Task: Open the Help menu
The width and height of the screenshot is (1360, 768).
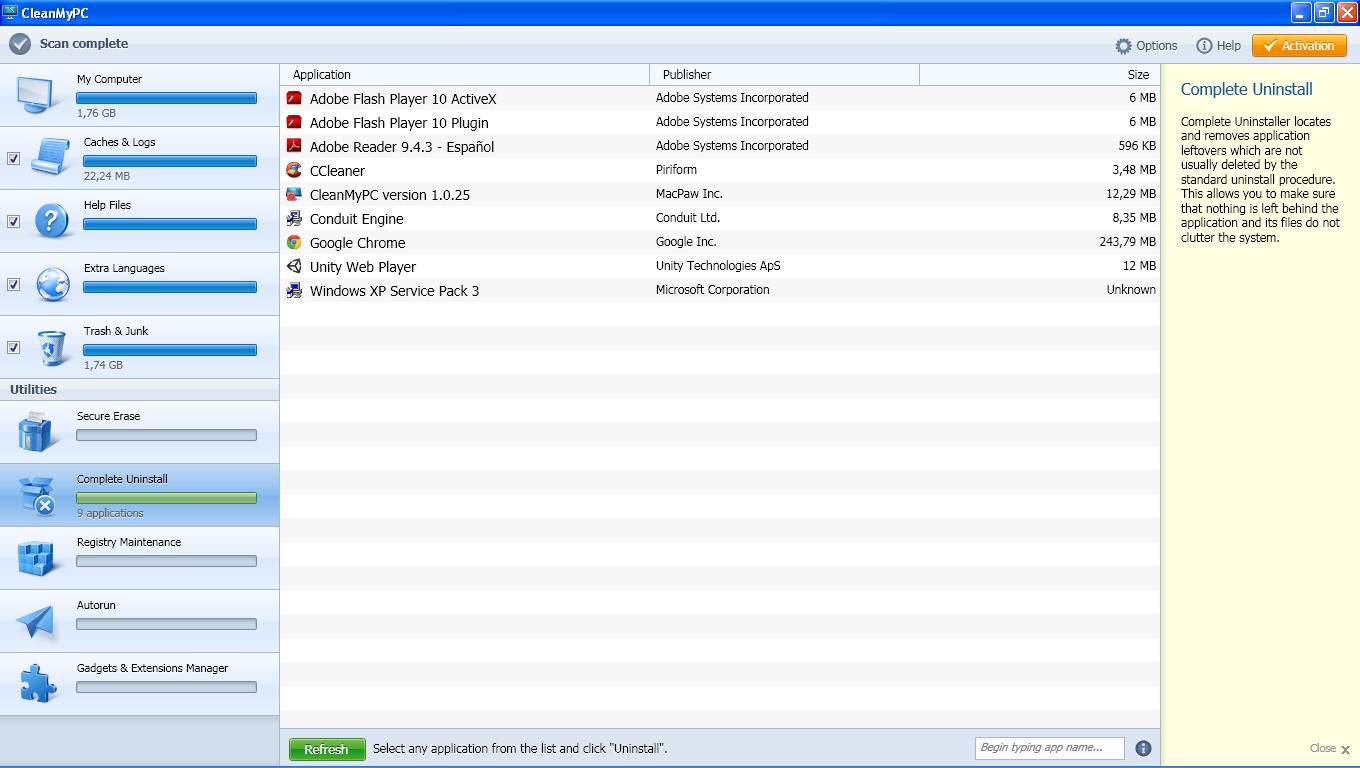Action: pos(1219,46)
